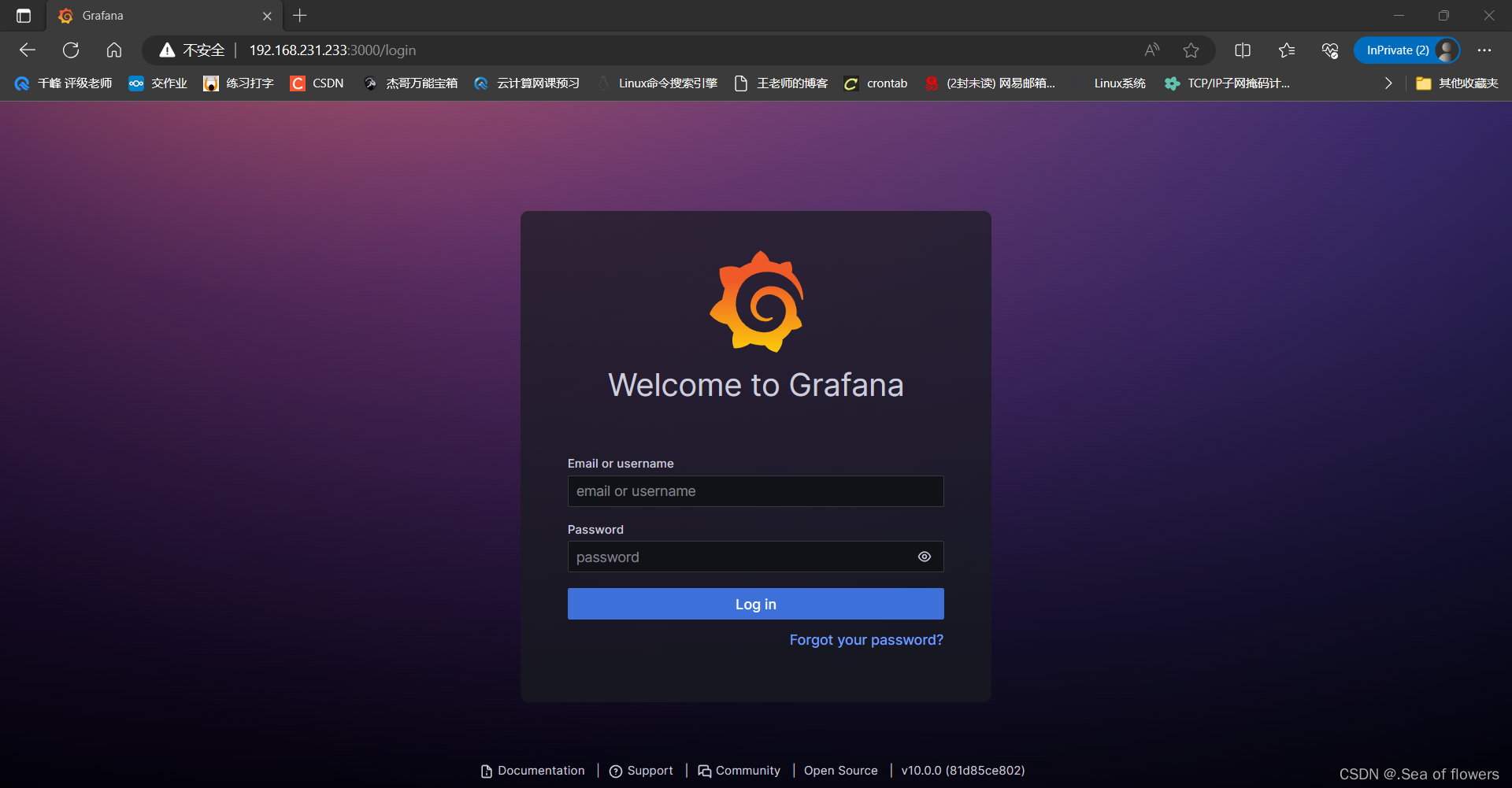Click the not-secure warning triangle icon

click(x=167, y=50)
